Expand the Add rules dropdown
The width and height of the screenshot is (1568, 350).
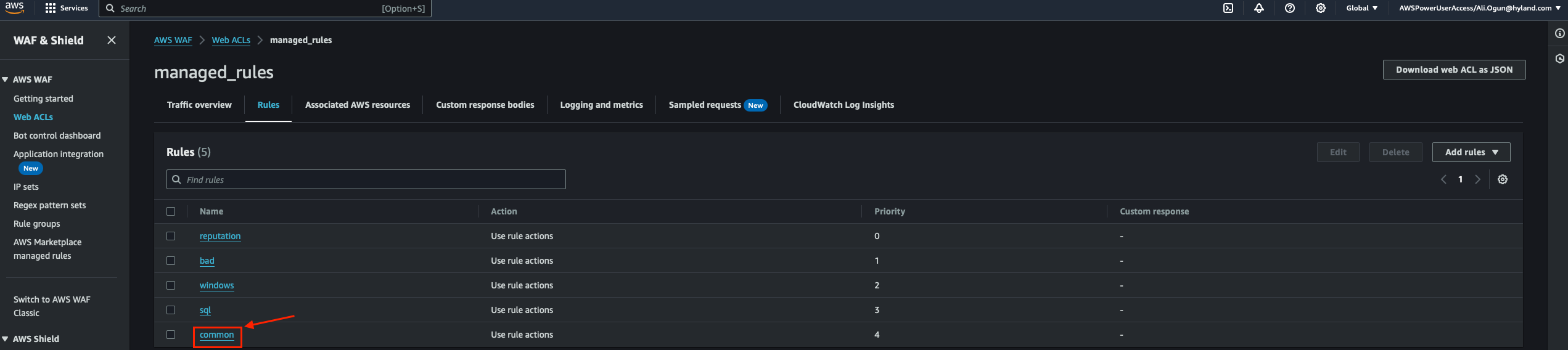[1471, 152]
